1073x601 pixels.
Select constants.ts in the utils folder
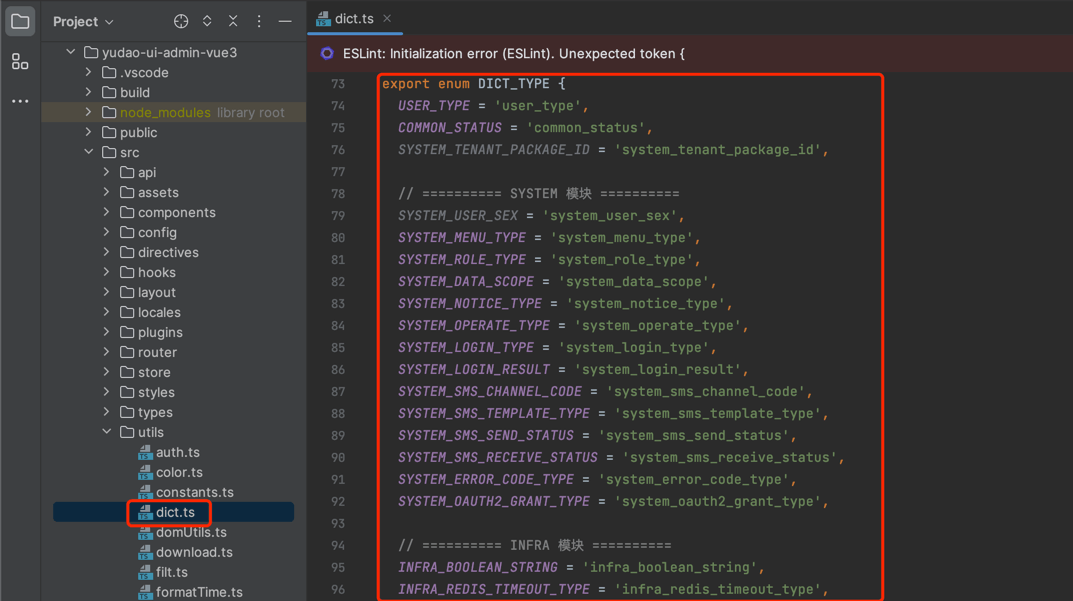(194, 492)
